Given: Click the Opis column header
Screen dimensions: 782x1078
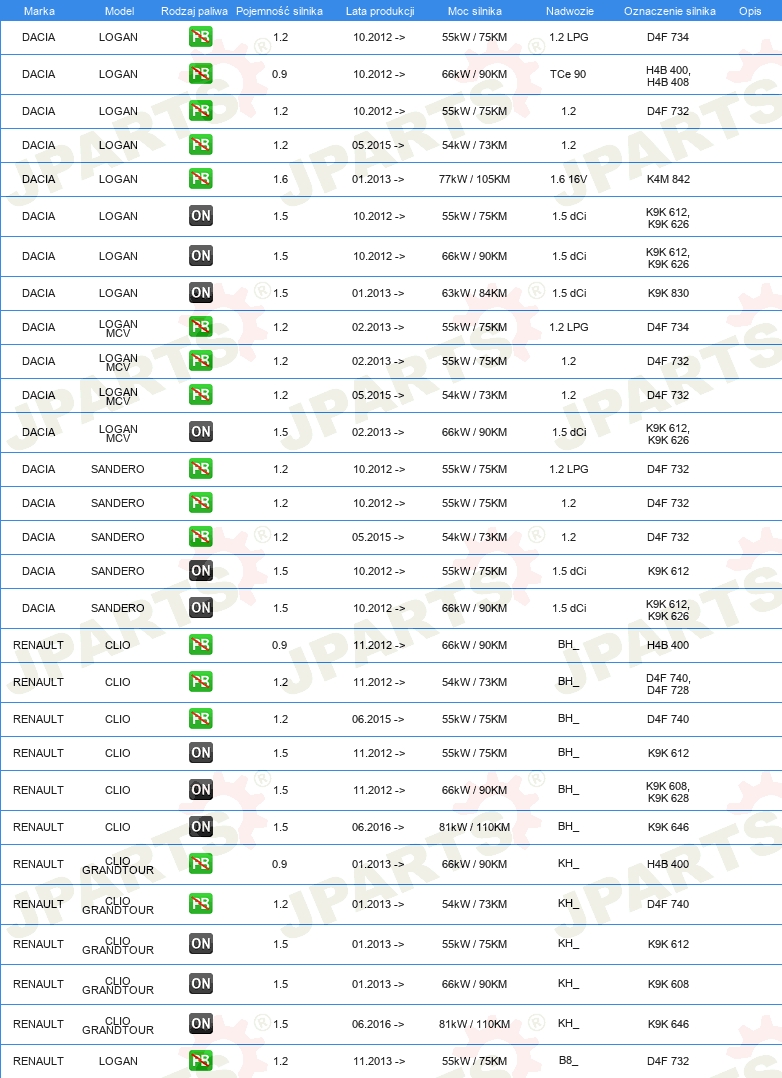Looking at the screenshot, I should [x=750, y=11].
